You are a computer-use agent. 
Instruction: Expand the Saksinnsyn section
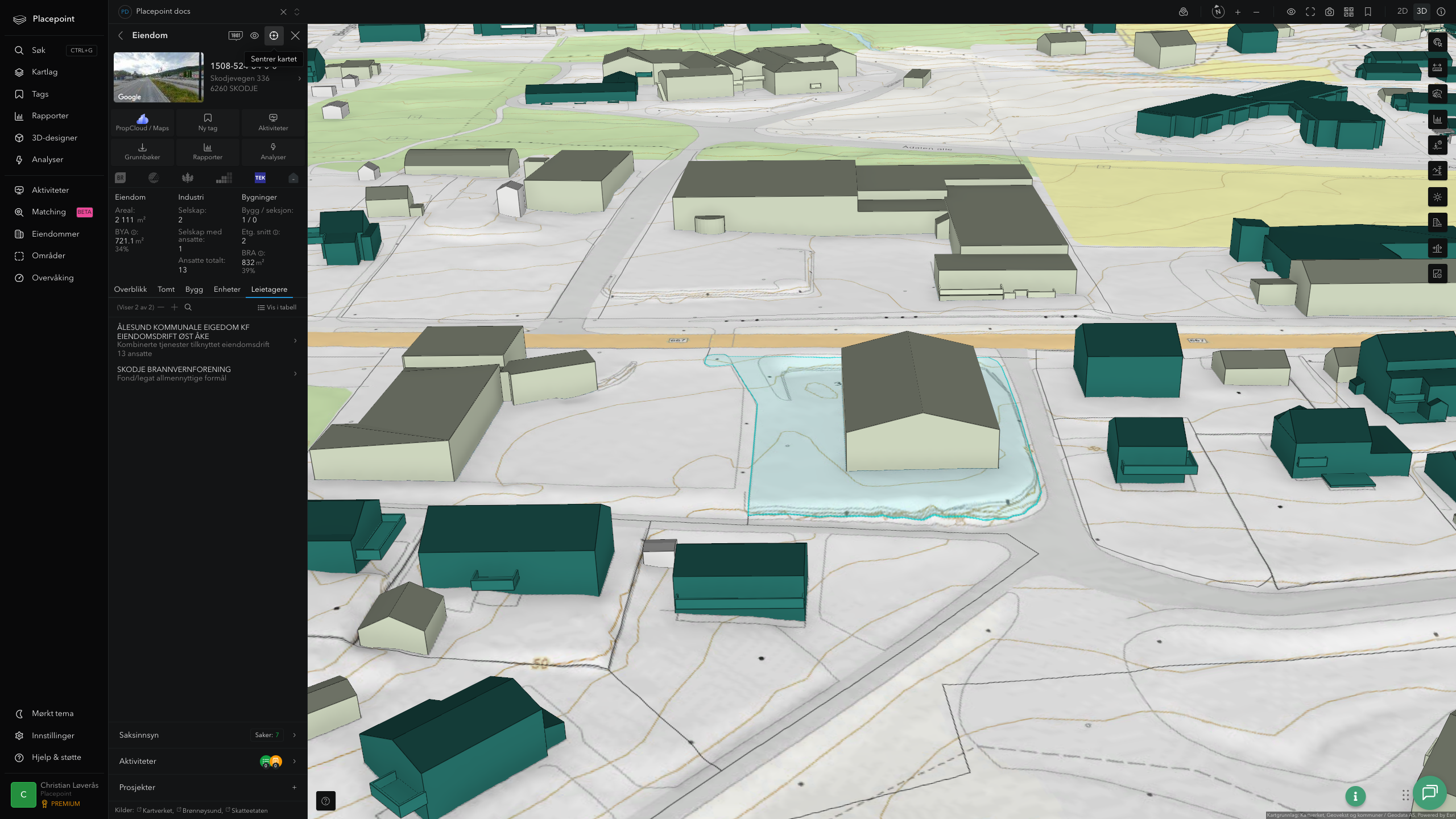(x=208, y=735)
